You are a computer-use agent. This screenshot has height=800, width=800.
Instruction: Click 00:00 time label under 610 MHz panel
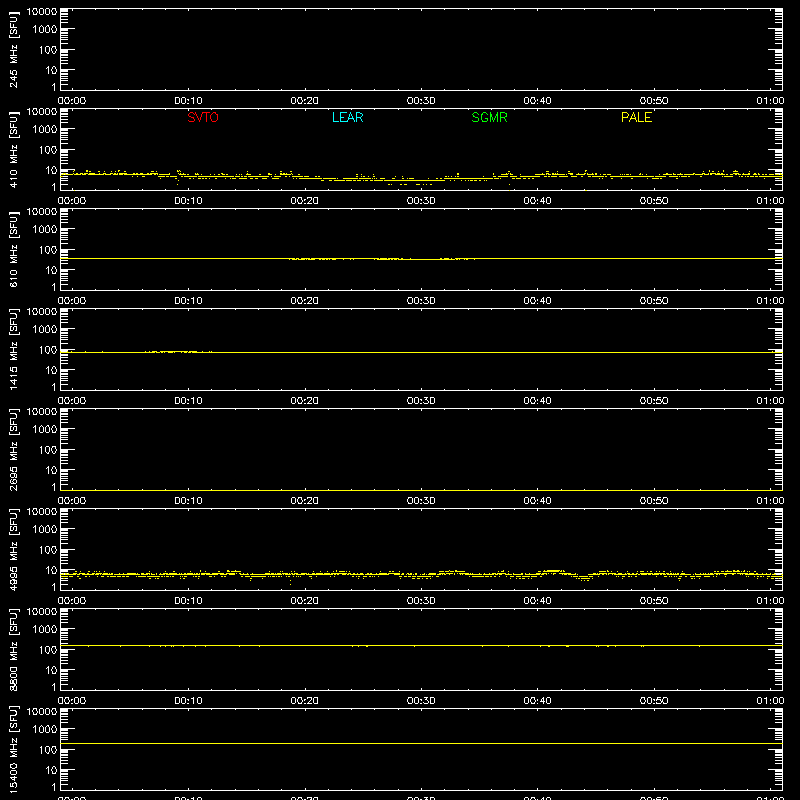(72, 301)
